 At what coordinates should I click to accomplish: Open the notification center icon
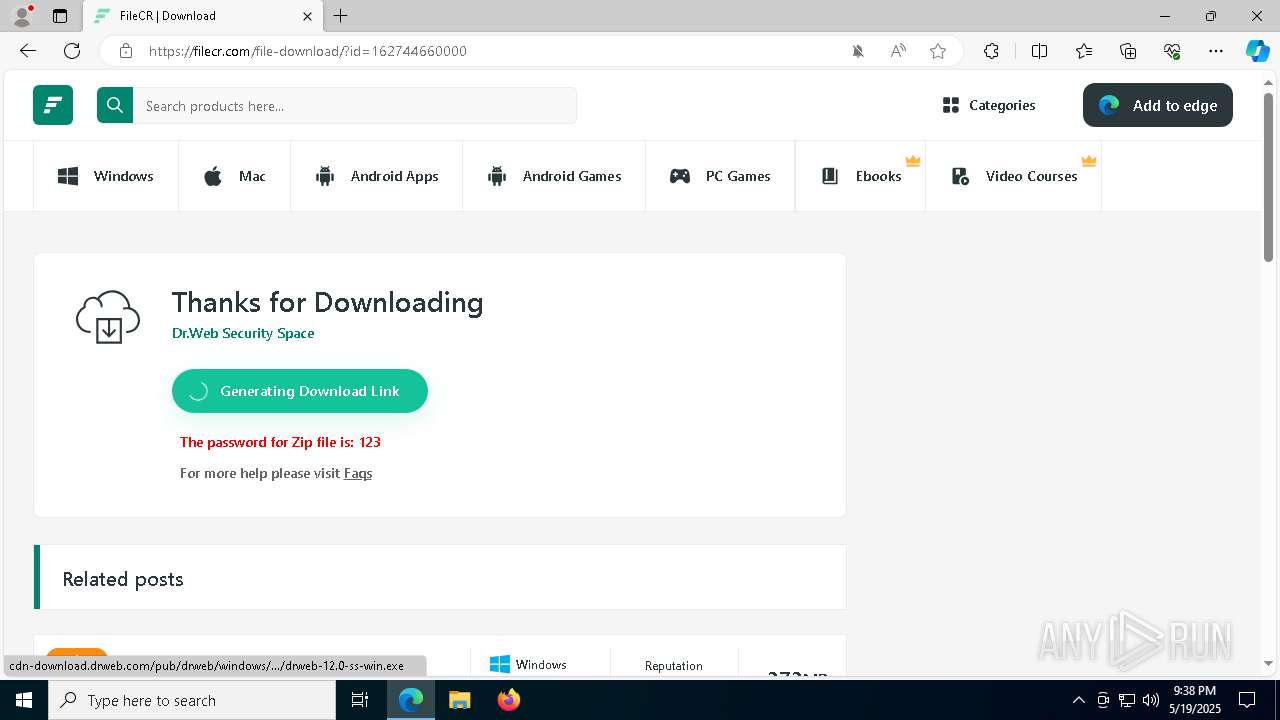(1247, 700)
